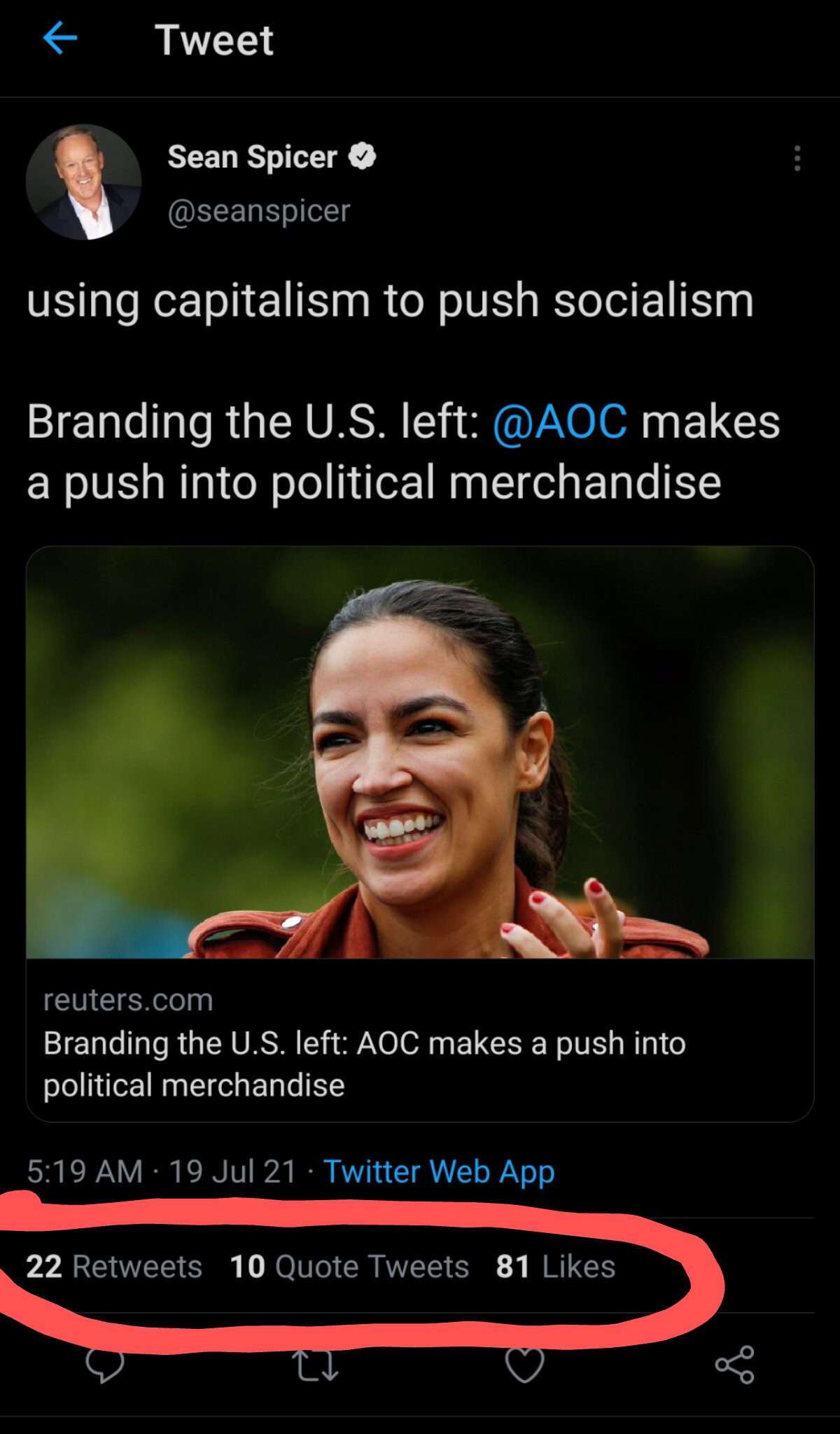The image size is (840, 1434).
Task: Tap the verified badge next to Sean Spicer
Action: 363,156
